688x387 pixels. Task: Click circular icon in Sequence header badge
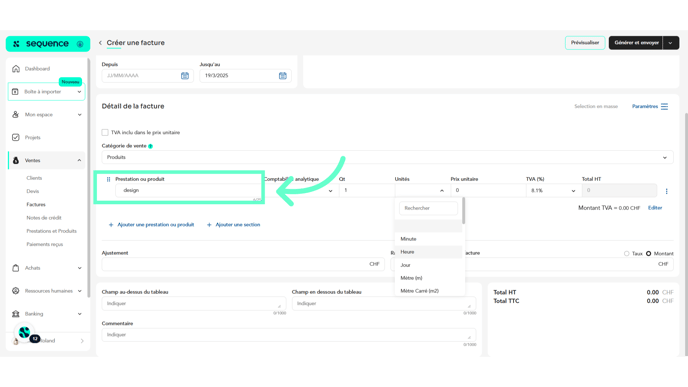80,44
